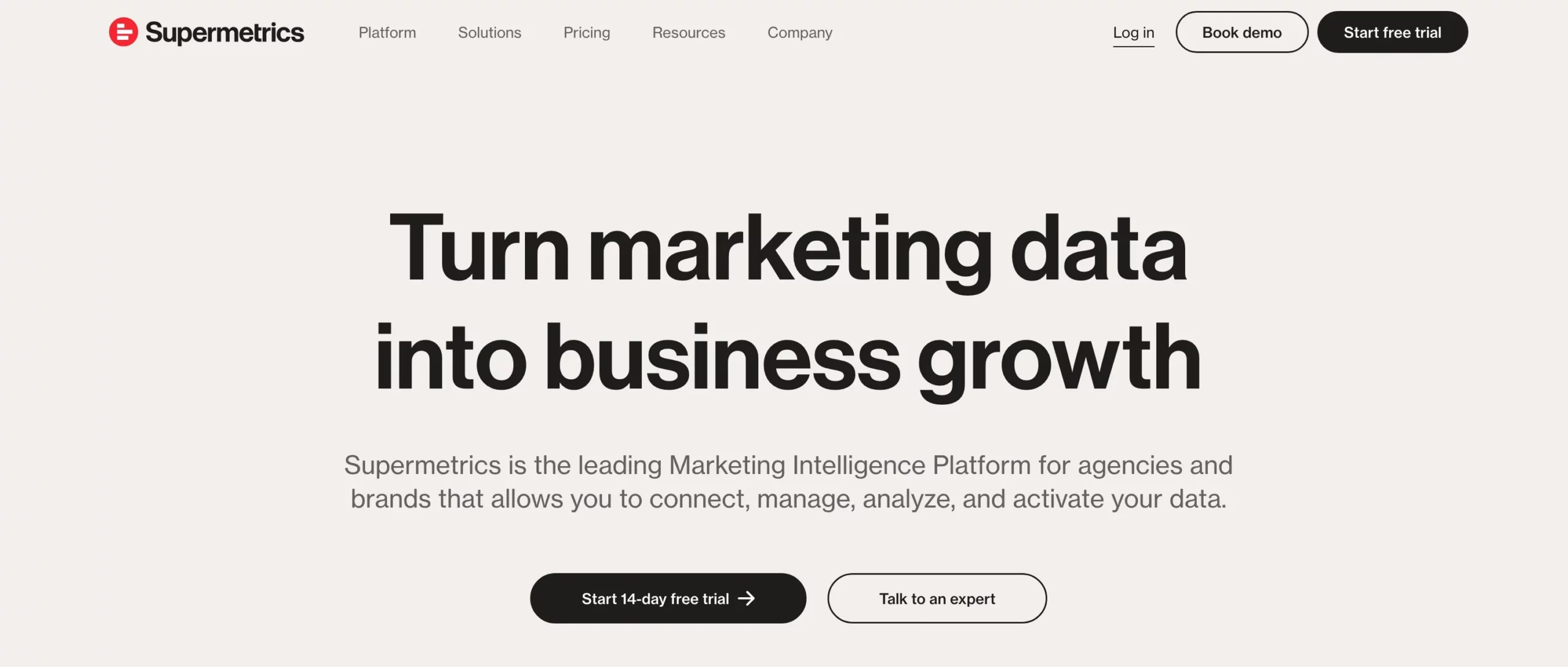
Task: Click the red Supermetrics logo icon
Action: (x=123, y=32)
